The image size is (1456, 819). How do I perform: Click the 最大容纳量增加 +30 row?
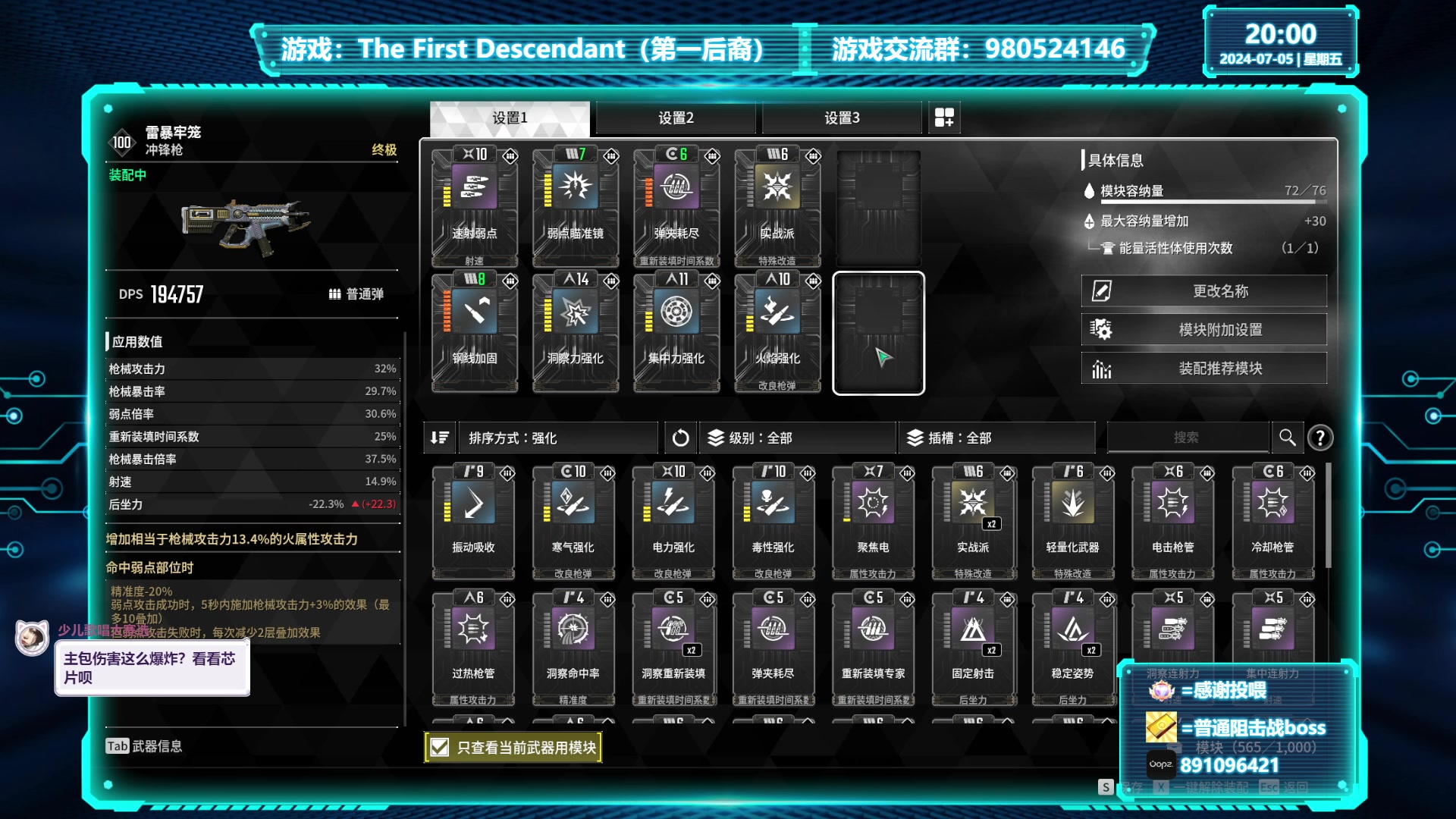(x=1206, y=221)
